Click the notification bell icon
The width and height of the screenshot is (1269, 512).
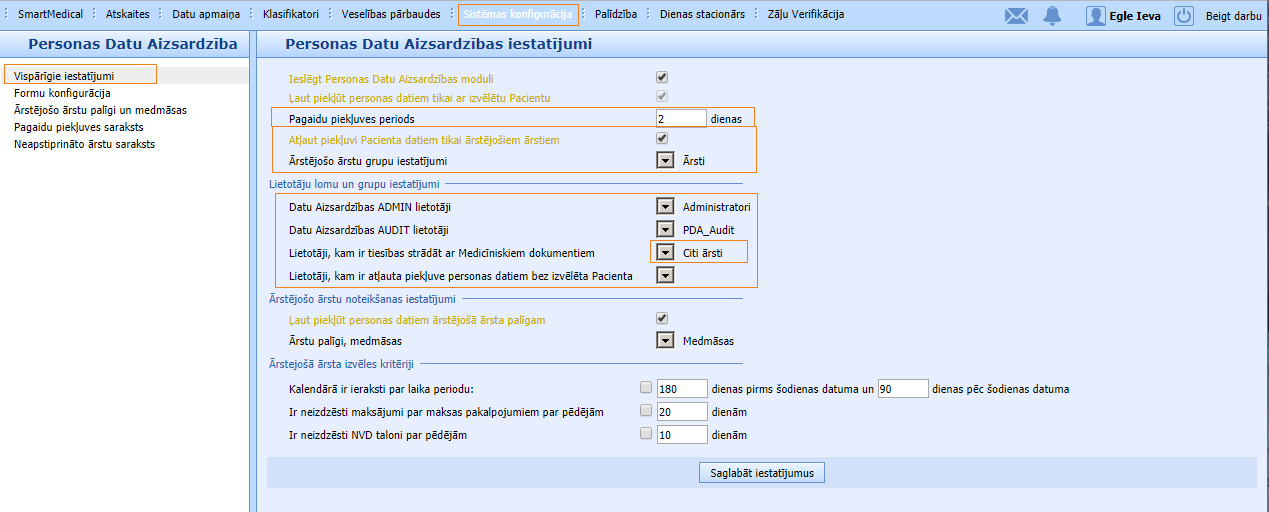click(x=1051, y=15)
